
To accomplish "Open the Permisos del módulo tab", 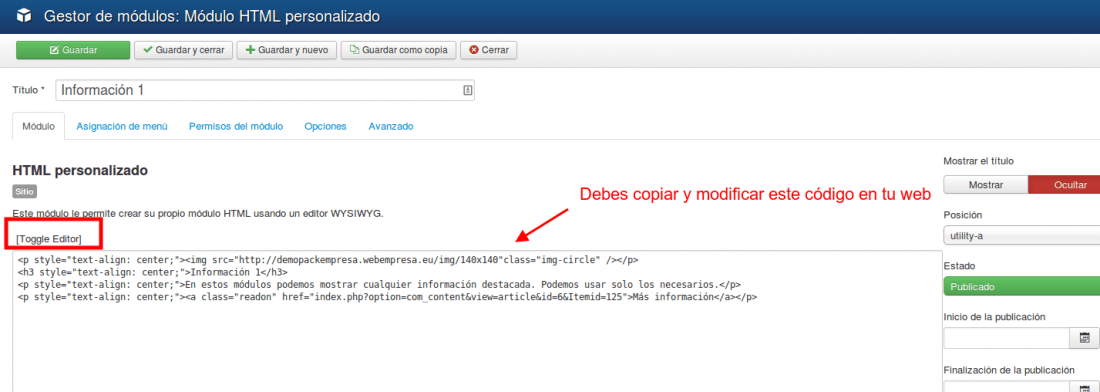I will pos(236,126).
